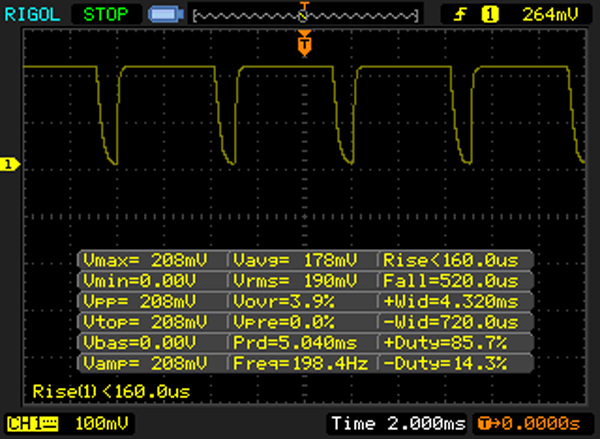The width and height of the screenshot is (600, 439).
Task: Click the trigger source channel 1 badge
Action: [490, 15]
